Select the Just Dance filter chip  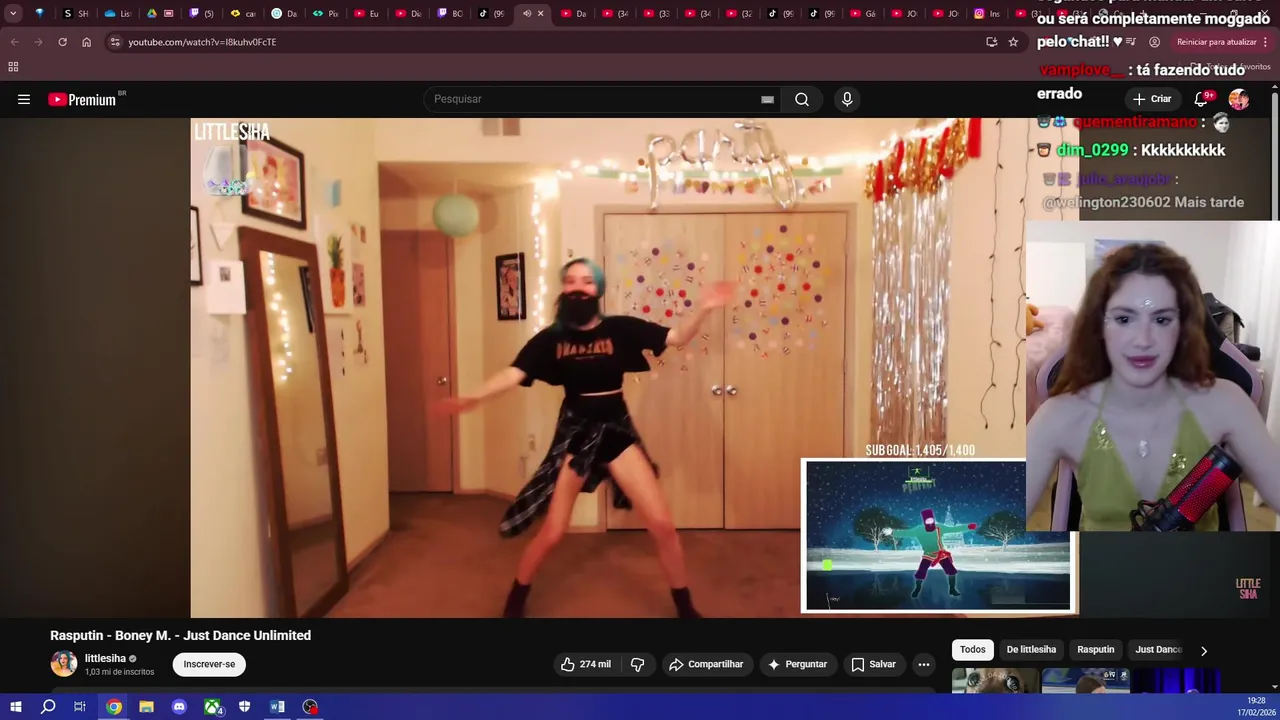click(x=1158, y=650)
